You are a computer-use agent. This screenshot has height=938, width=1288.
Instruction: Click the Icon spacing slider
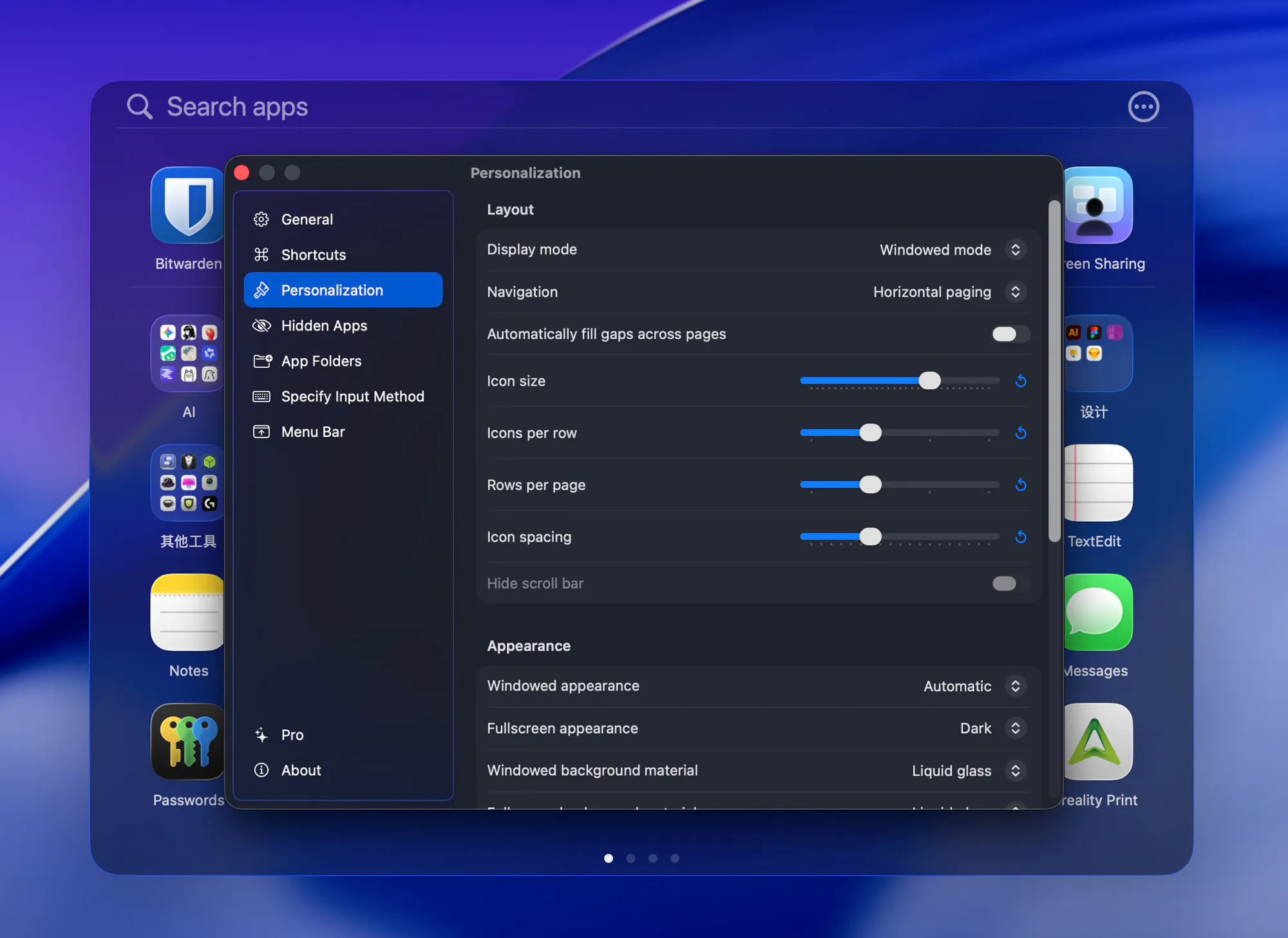point(900,537)
